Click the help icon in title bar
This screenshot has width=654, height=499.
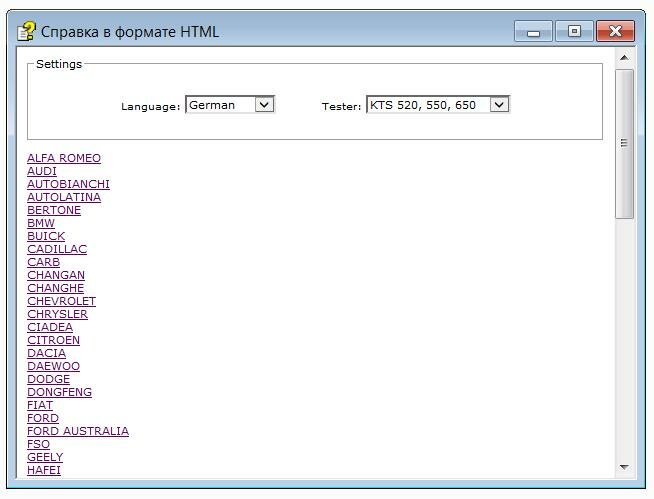[26, 31]
